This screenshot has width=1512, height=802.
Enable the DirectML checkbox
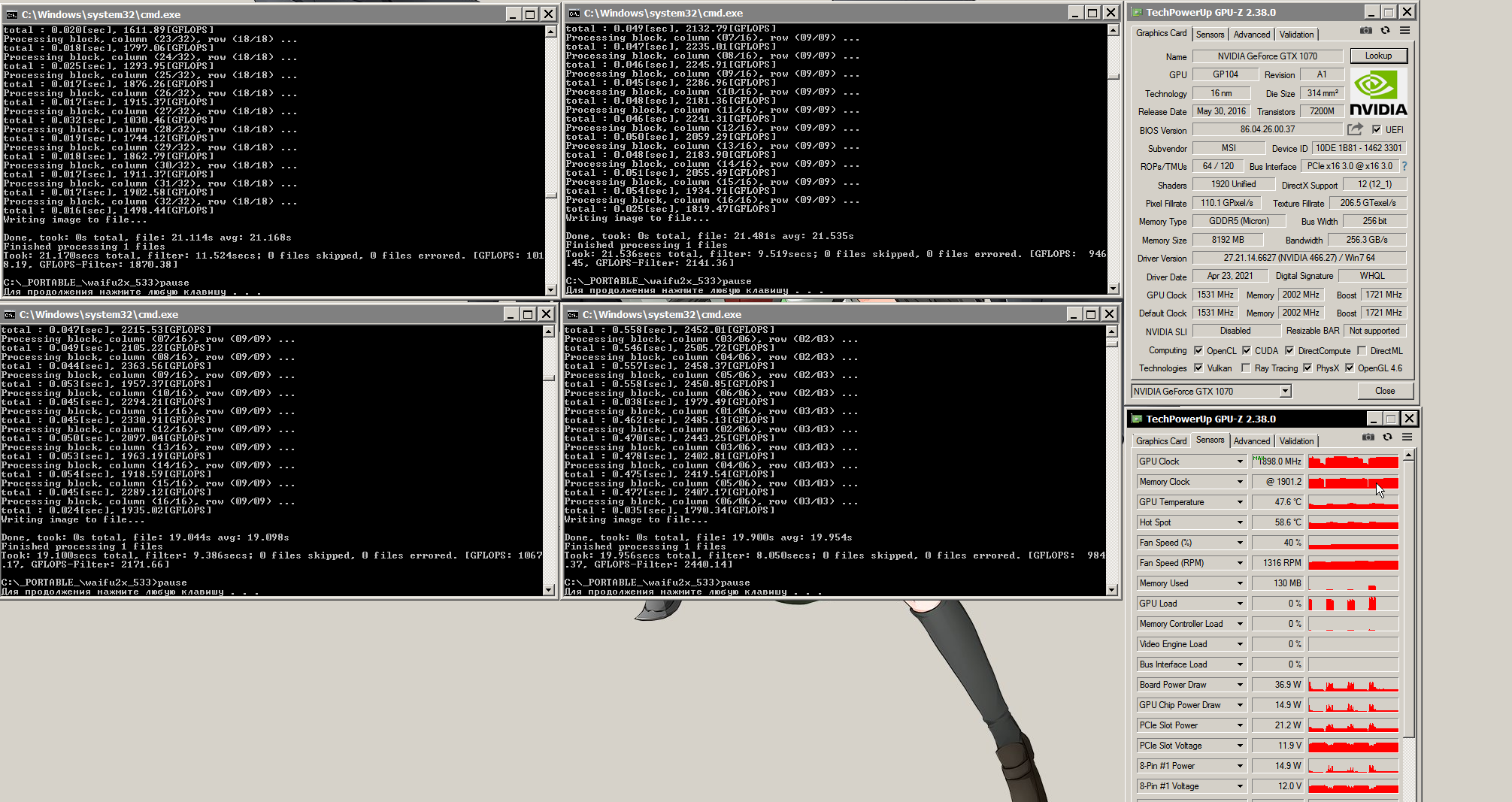[1361, 350]
